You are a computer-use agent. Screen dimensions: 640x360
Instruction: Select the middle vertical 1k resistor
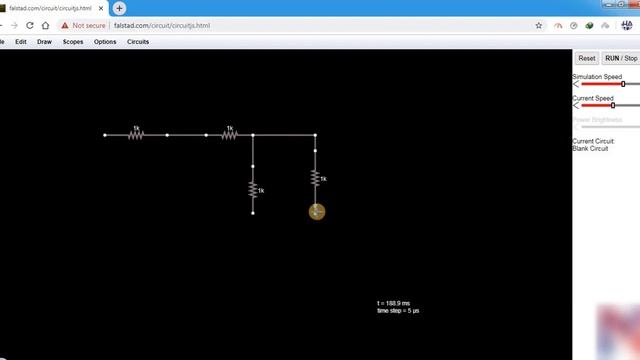point(253,190)
